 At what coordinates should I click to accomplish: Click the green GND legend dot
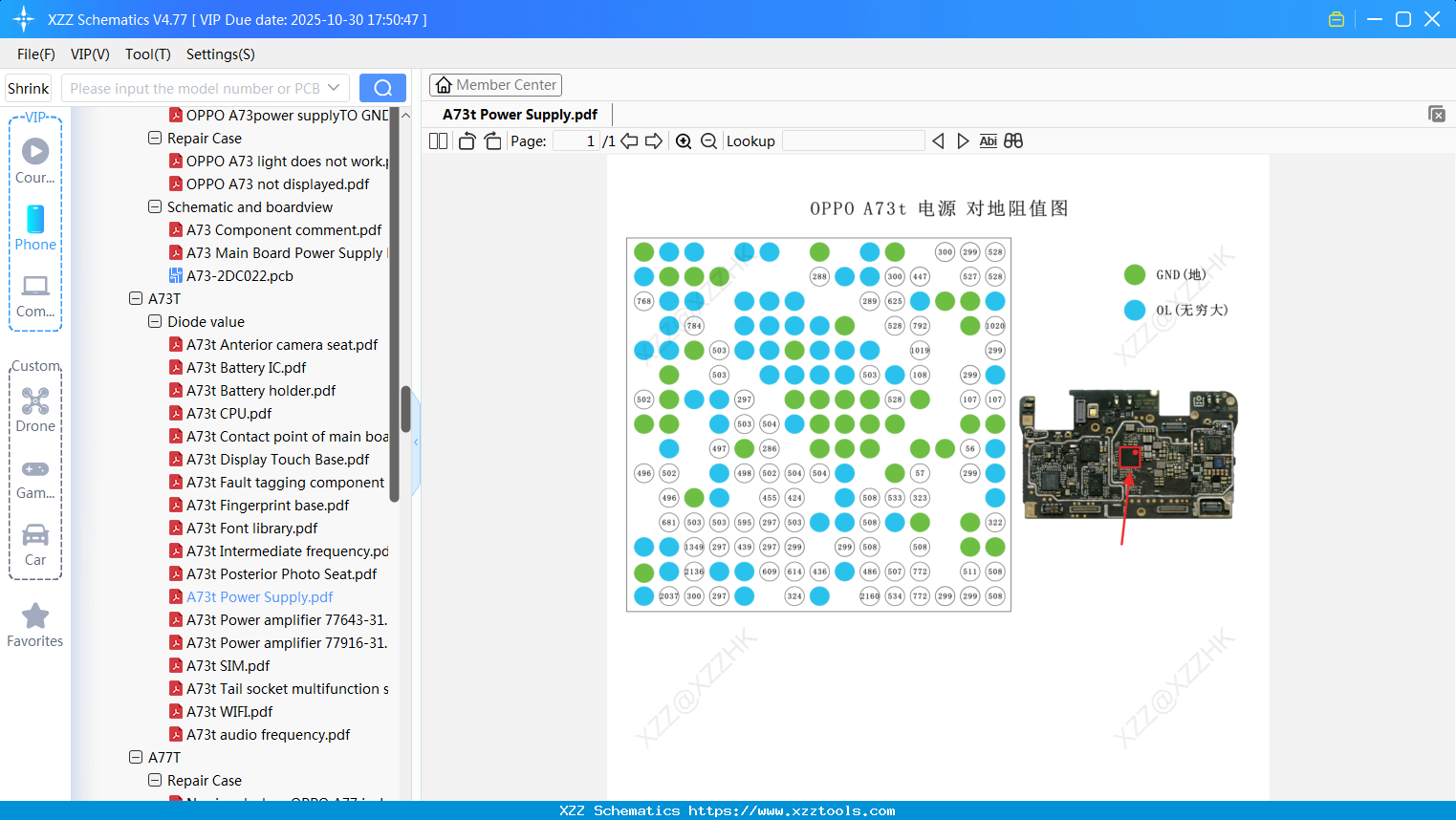click(1135, 275)
